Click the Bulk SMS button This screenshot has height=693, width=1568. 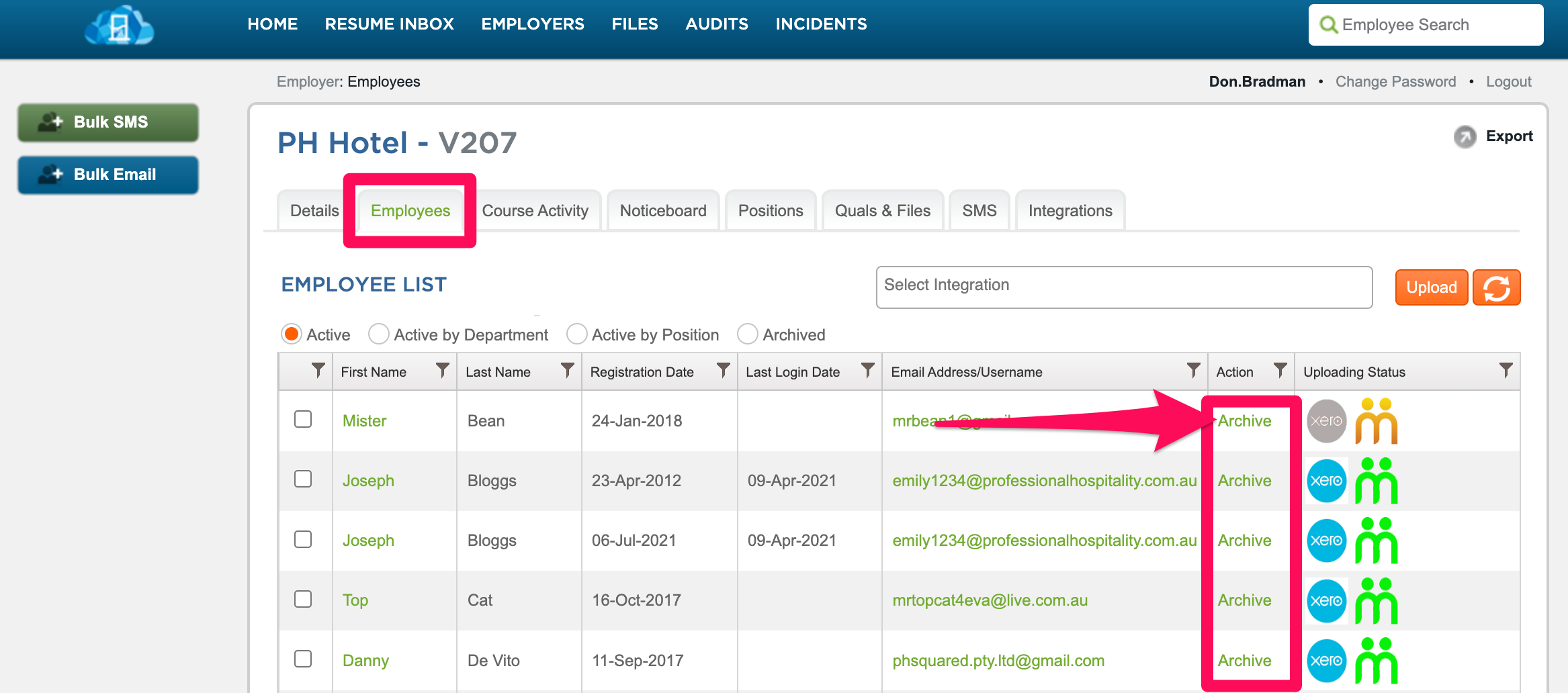coord(107,122)
